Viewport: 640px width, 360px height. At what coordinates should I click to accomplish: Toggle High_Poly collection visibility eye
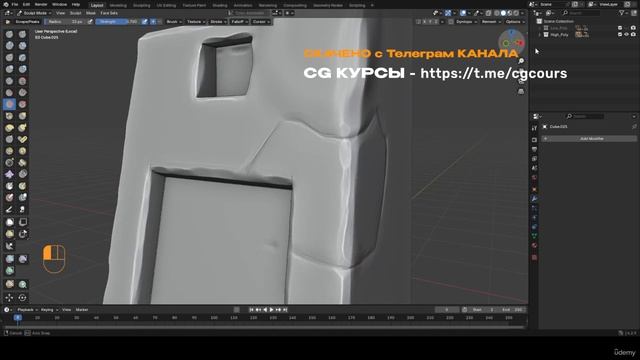click(627, 35)
